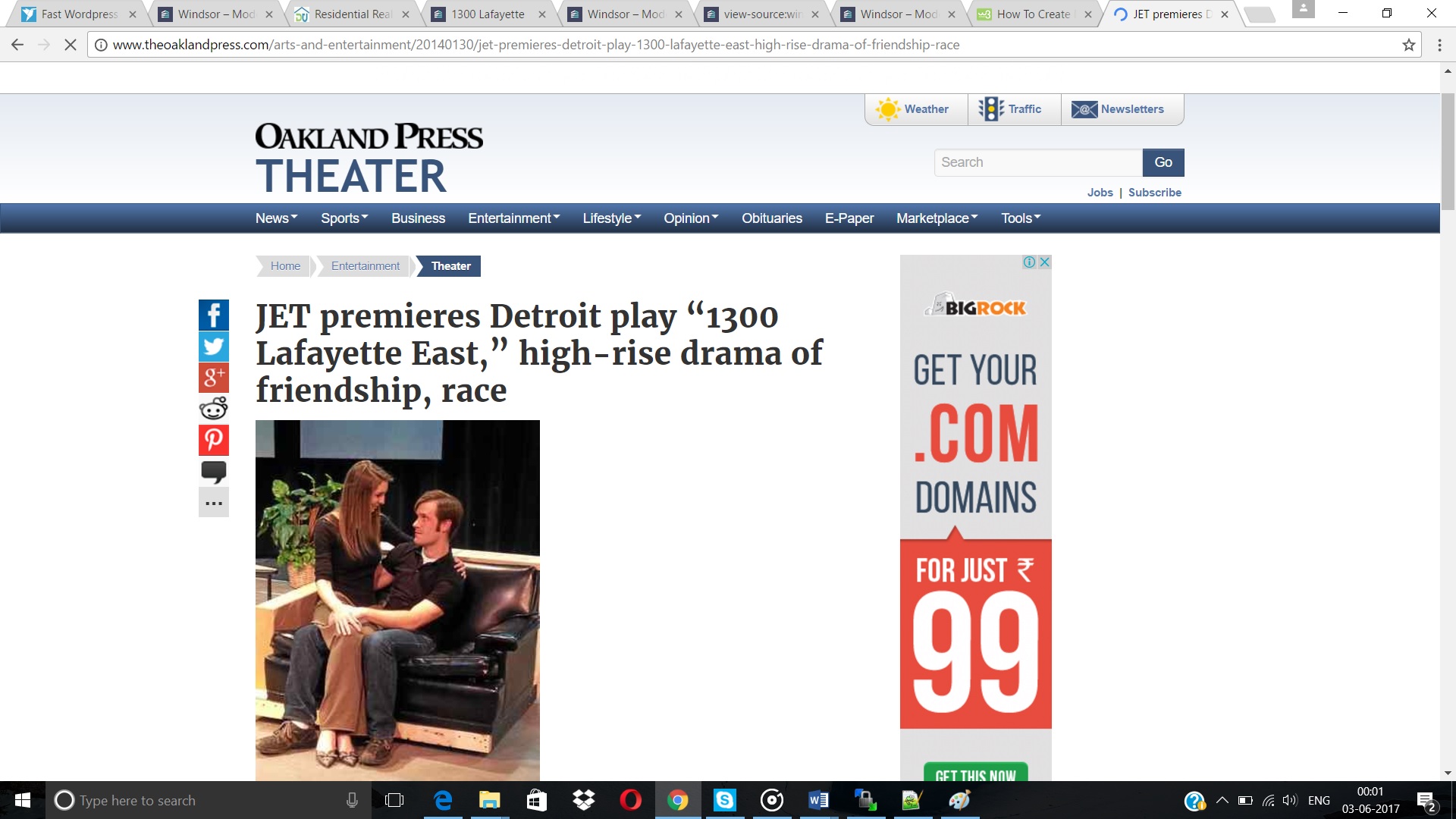
Task: Share article via Twitter icon
Action: 213,347
